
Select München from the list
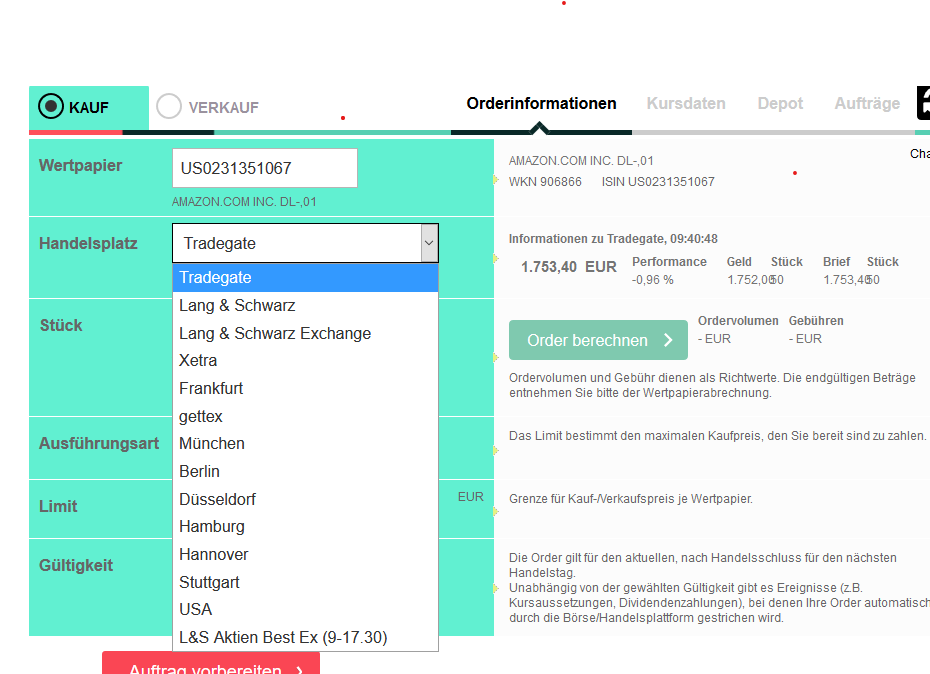(305, 444)
